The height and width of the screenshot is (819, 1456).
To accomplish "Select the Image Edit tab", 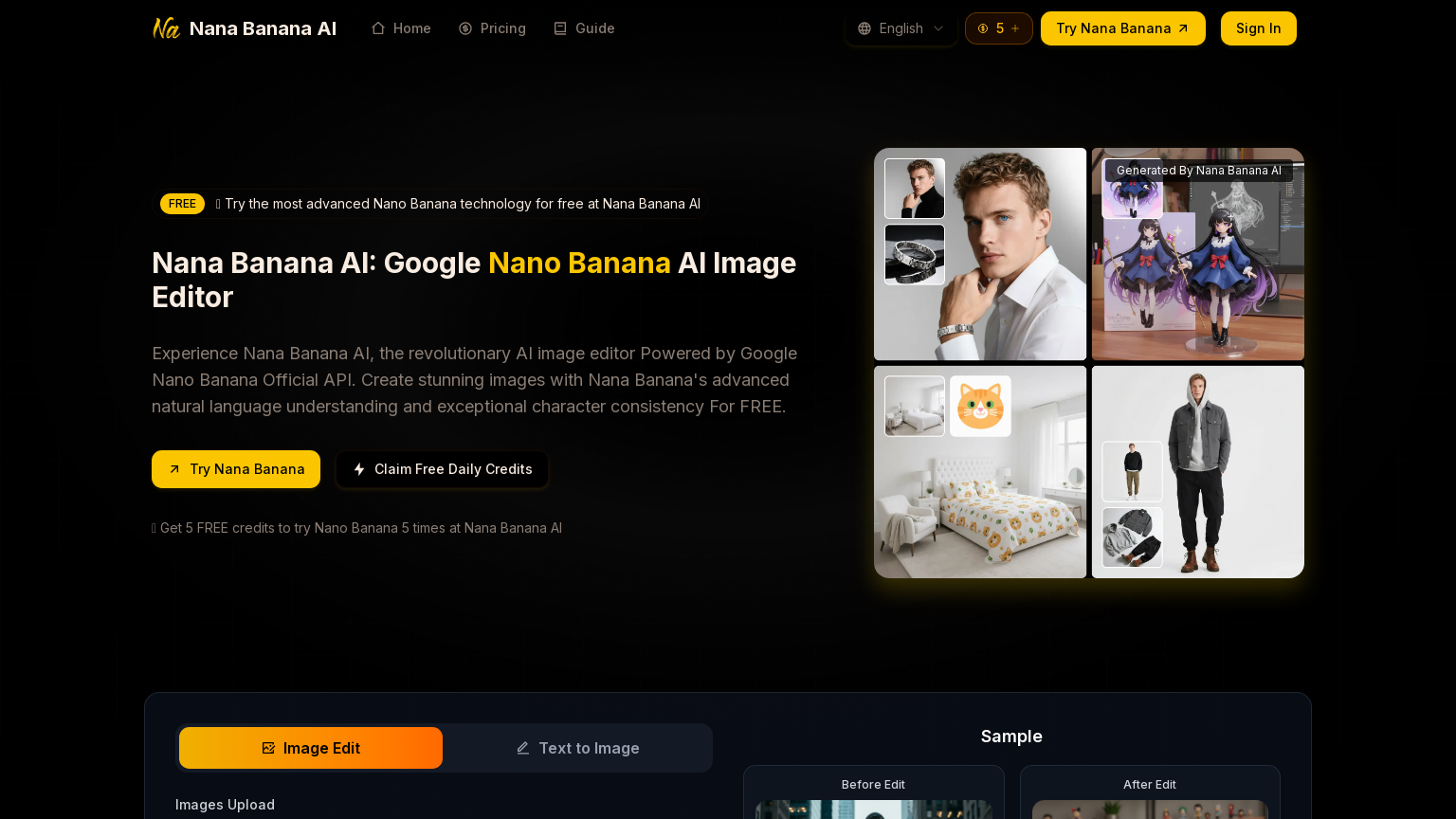I will 311,748.
